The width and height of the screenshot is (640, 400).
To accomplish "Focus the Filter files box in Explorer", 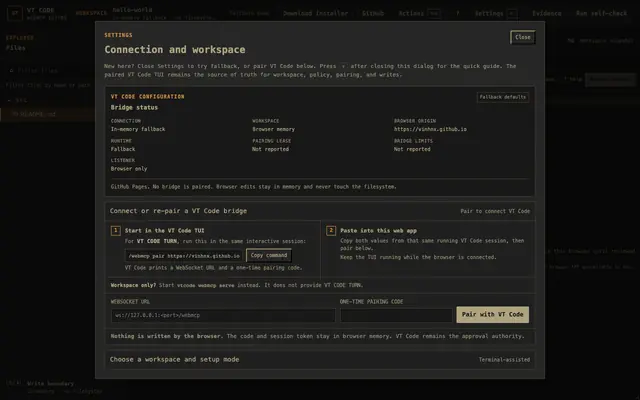I will 48,70.
